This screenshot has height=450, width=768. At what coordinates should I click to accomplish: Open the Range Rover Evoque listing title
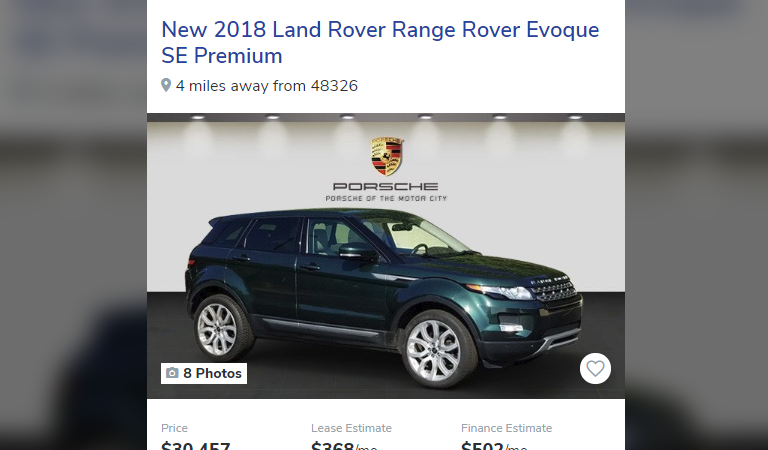[x=380, y=43]
